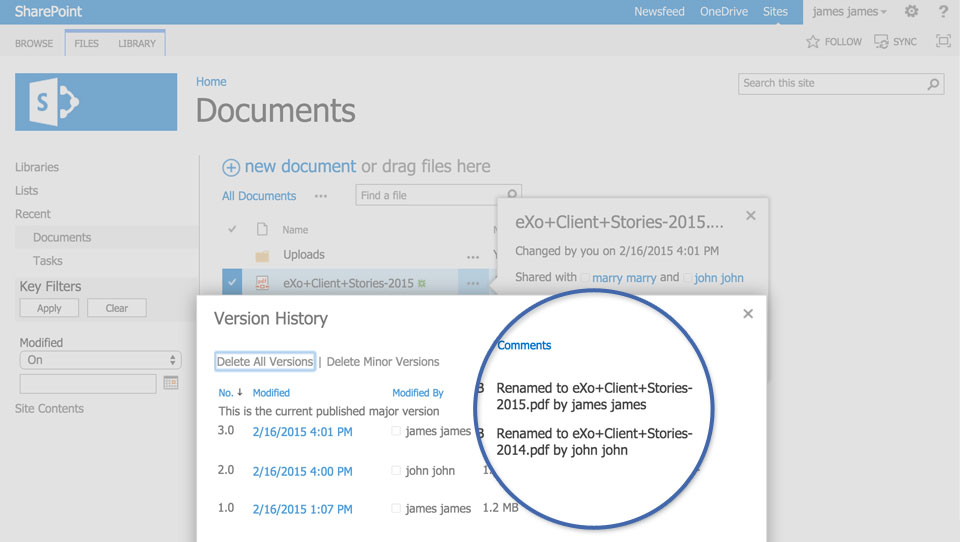This screenshot has width=960, height=542.
Task: Click Delete All Versions
Action: pyautogui.click(x=265, y=361)
